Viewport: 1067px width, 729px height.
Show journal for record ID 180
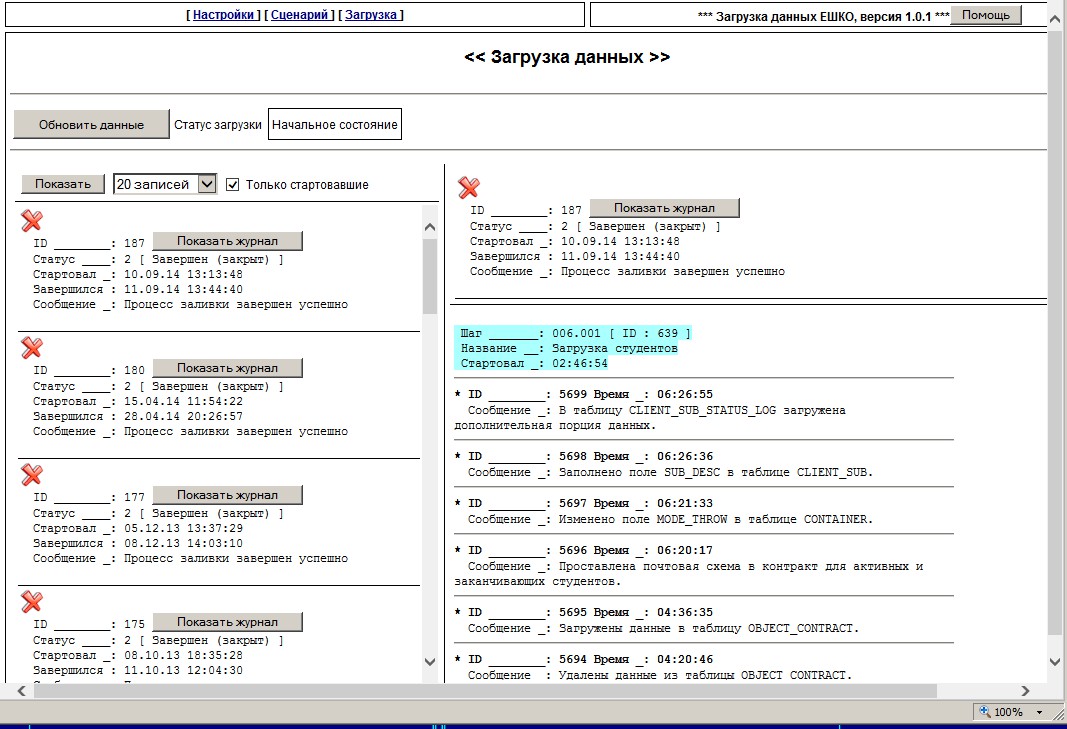tap(227, 368)
